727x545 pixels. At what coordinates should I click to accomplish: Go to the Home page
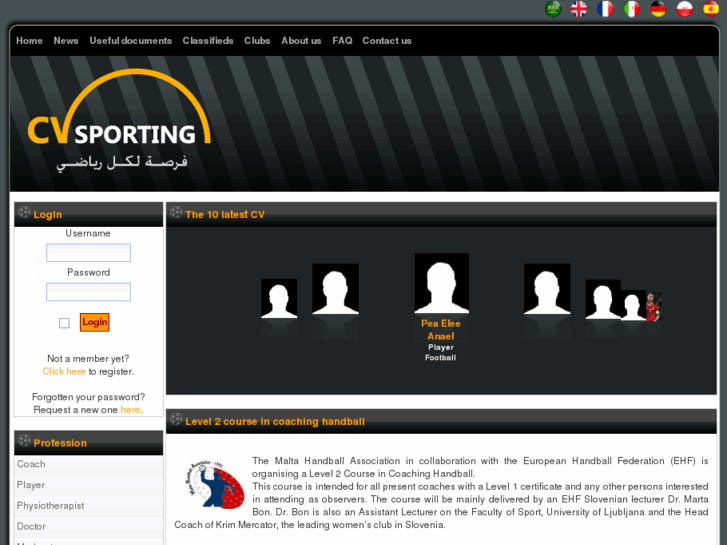29,41
